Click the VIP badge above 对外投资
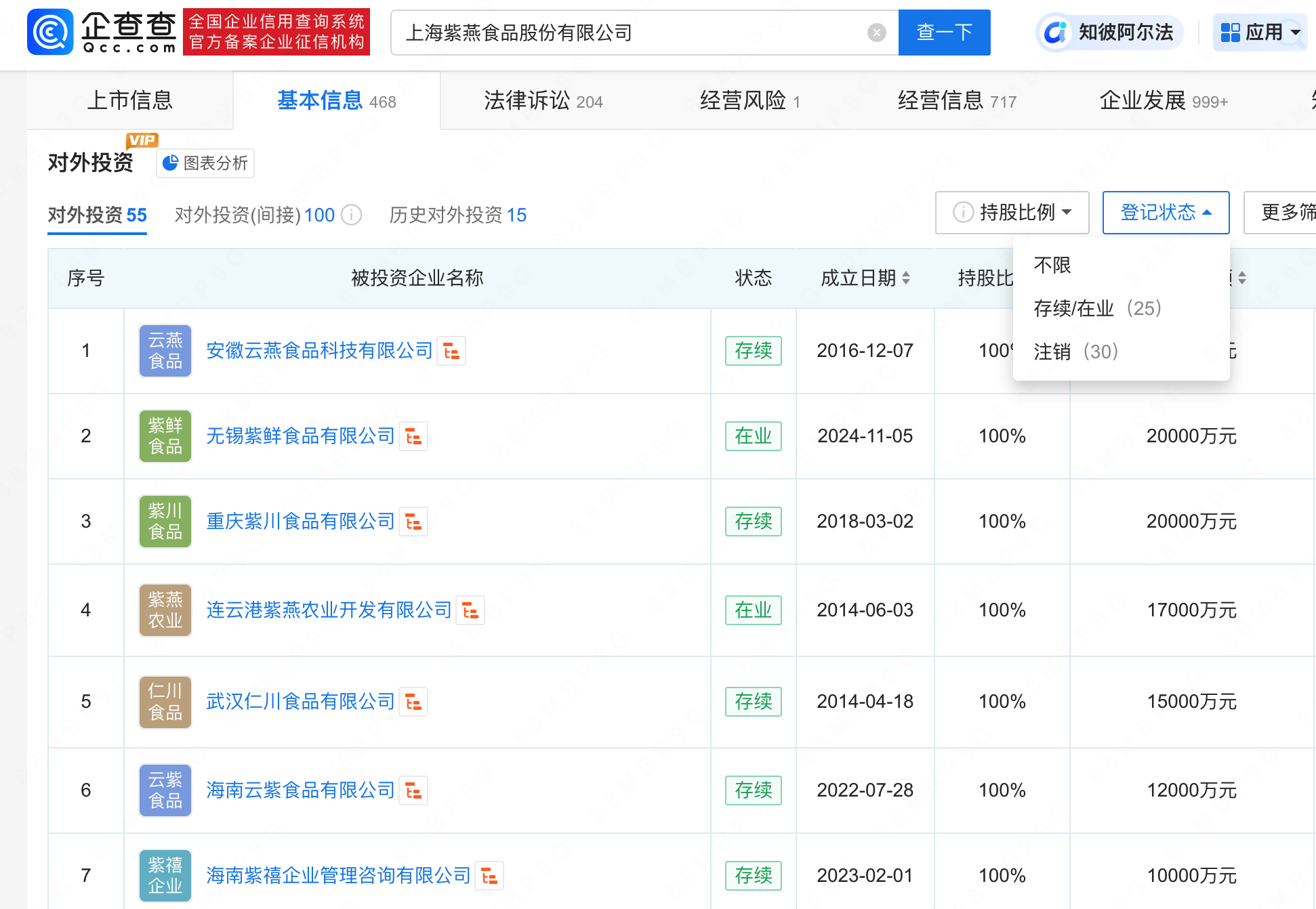 (142, 140)
